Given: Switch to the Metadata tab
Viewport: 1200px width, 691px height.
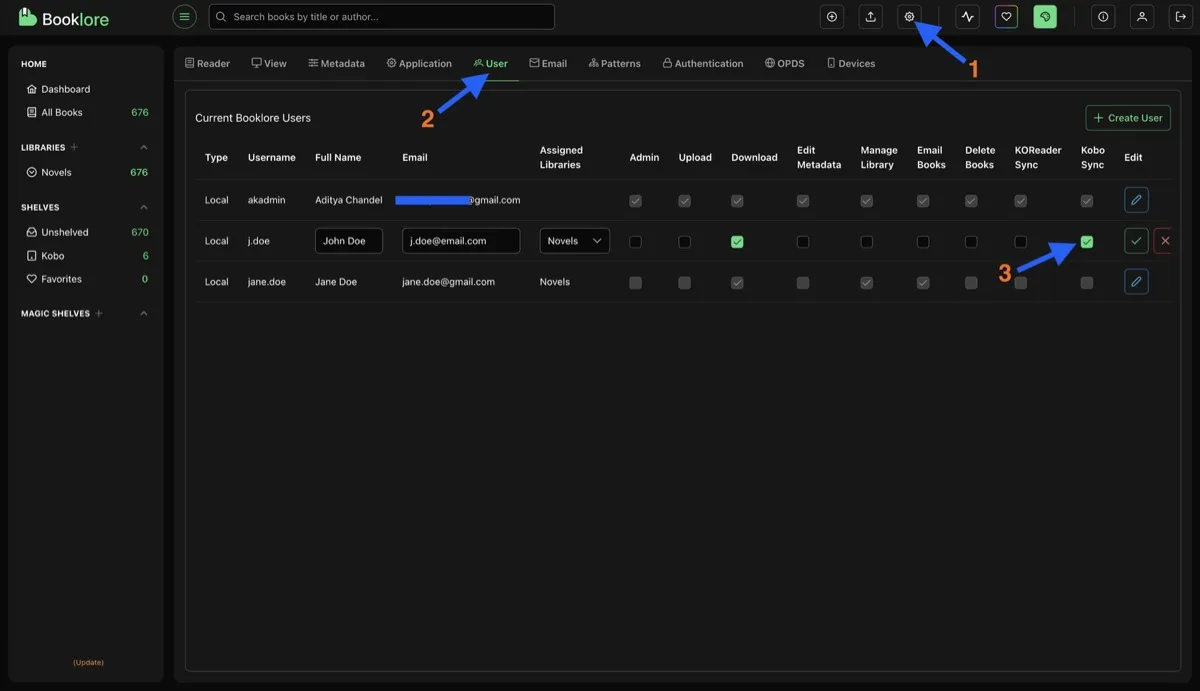Looking at the screenshot, I should pyautogui.click(x=336, y=63).
